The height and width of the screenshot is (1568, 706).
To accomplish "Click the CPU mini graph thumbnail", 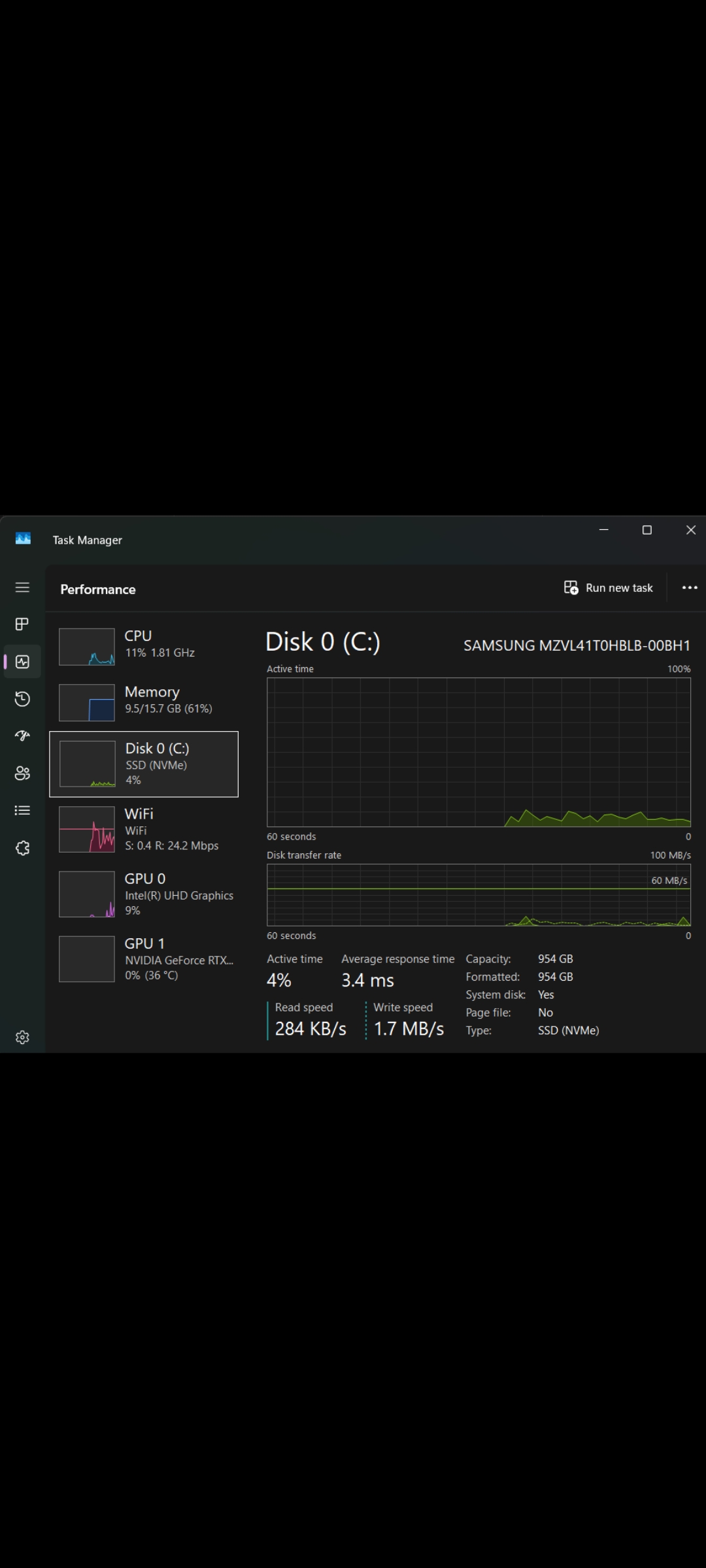I will pyautogui.click(x=87, y=647).
